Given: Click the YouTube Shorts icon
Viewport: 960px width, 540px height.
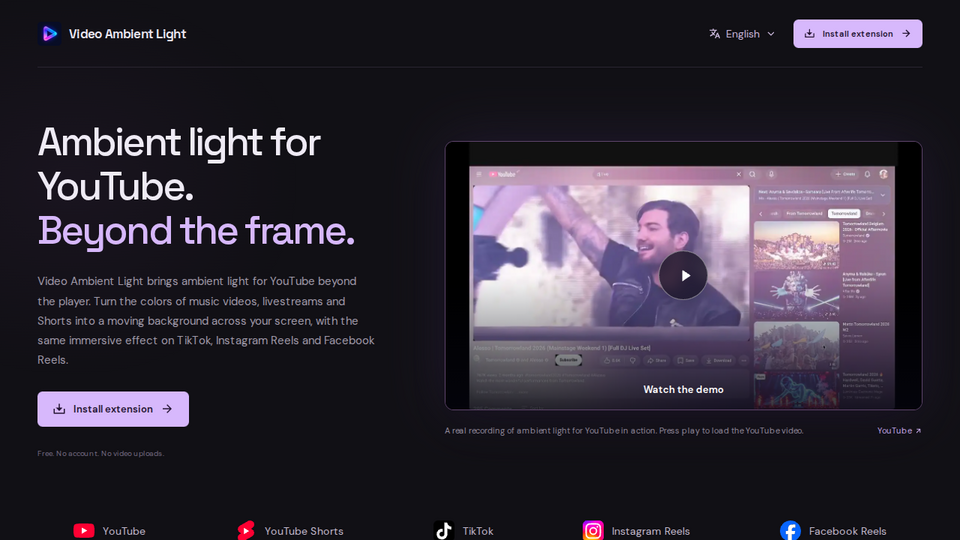Looking at the screenshot, I should pos(246,531).
